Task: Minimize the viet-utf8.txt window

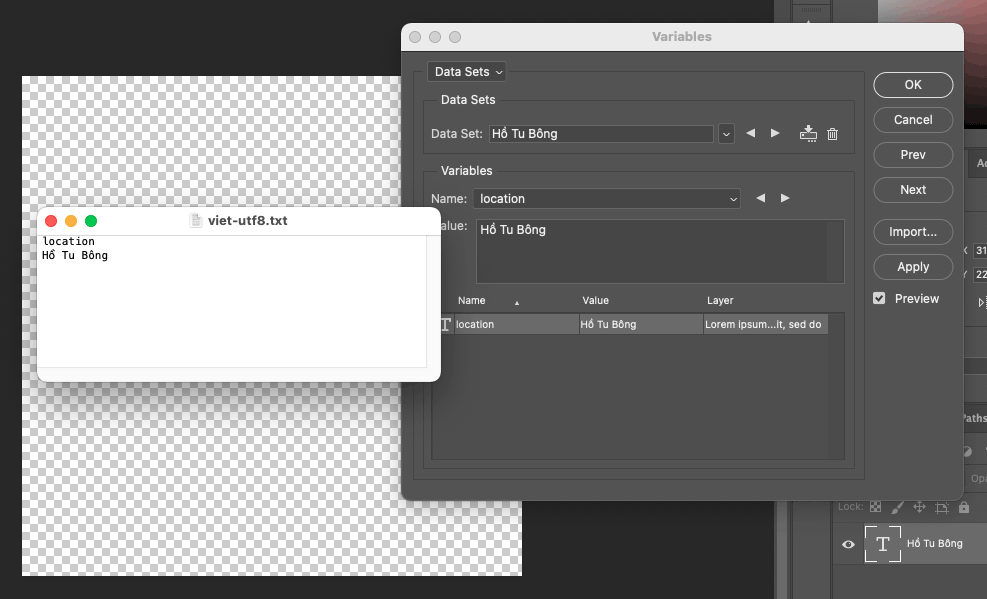Action: tap(71, 221)
